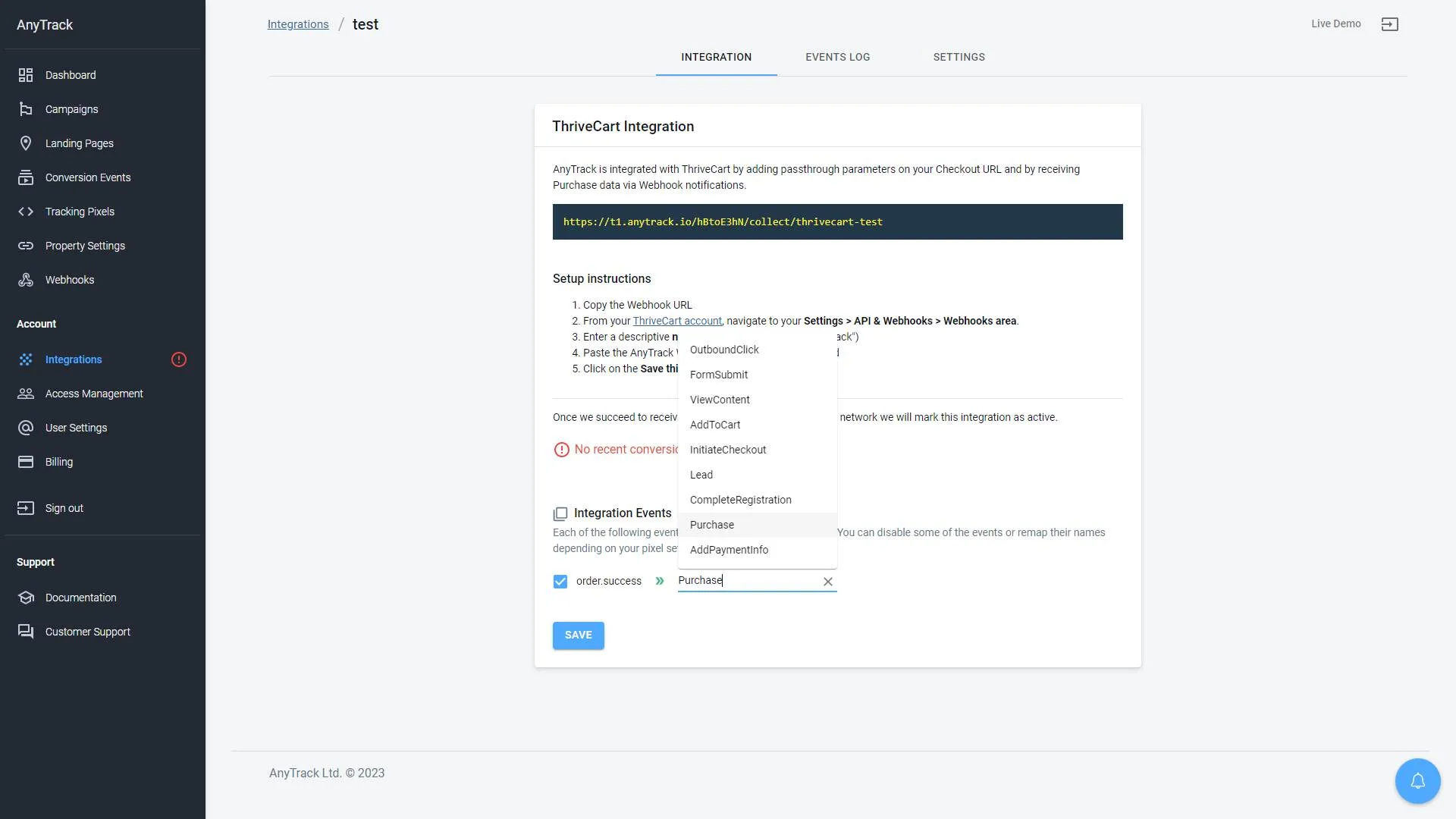The height and width of the screenshot is (819, 1456).
Task: Click the order.success event label
Action: [608, 582]
